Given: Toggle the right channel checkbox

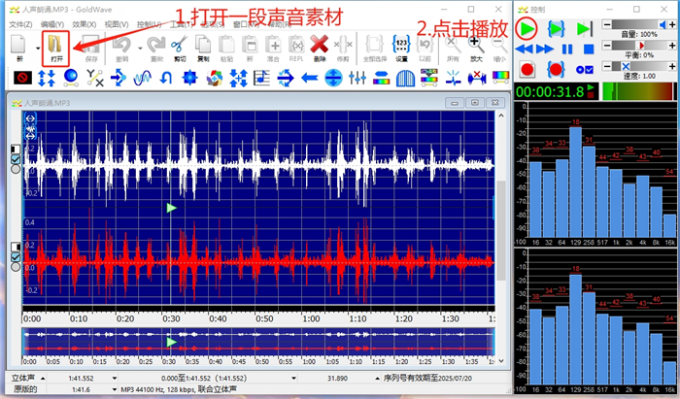Looking at the screenshot, I should point(15,257).
